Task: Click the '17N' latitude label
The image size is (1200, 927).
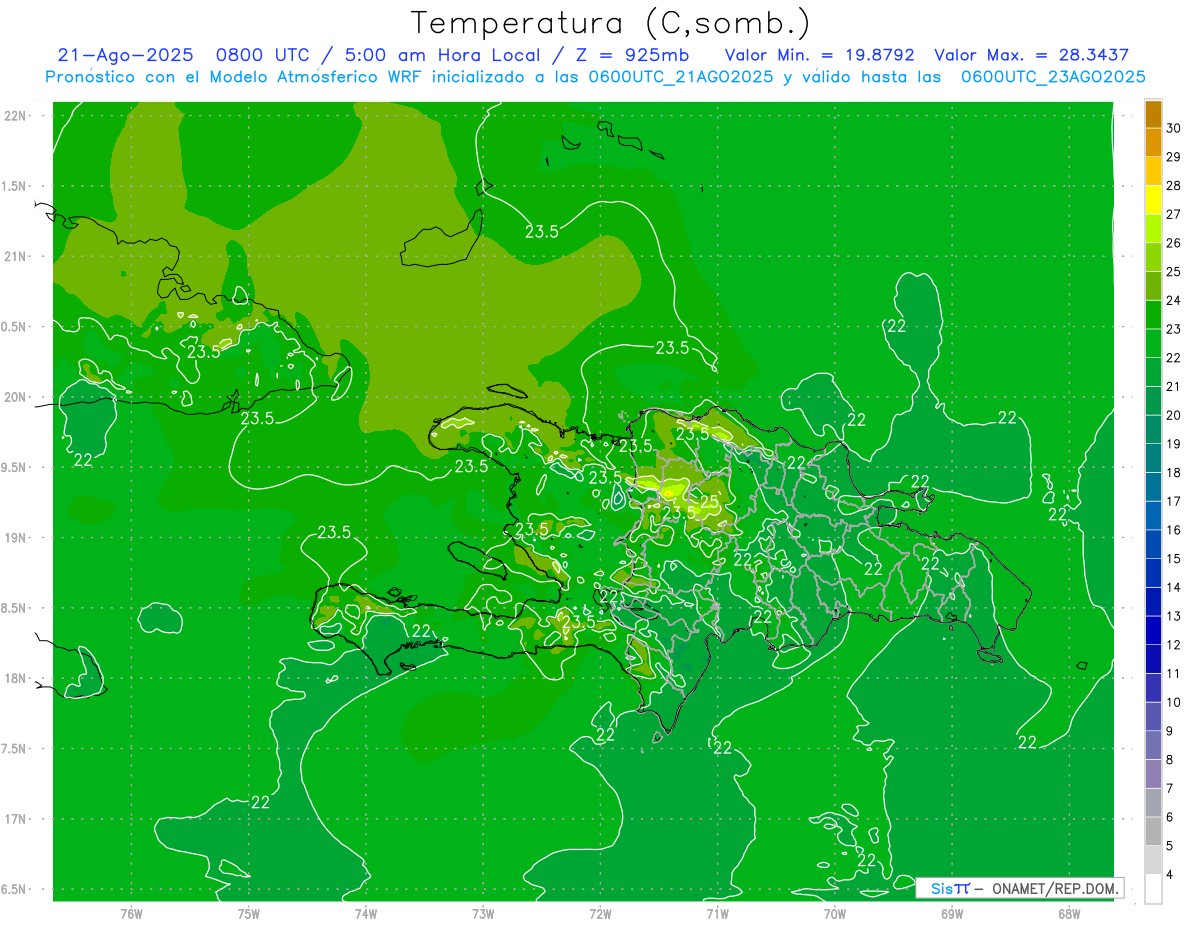Action: point(15,819)
